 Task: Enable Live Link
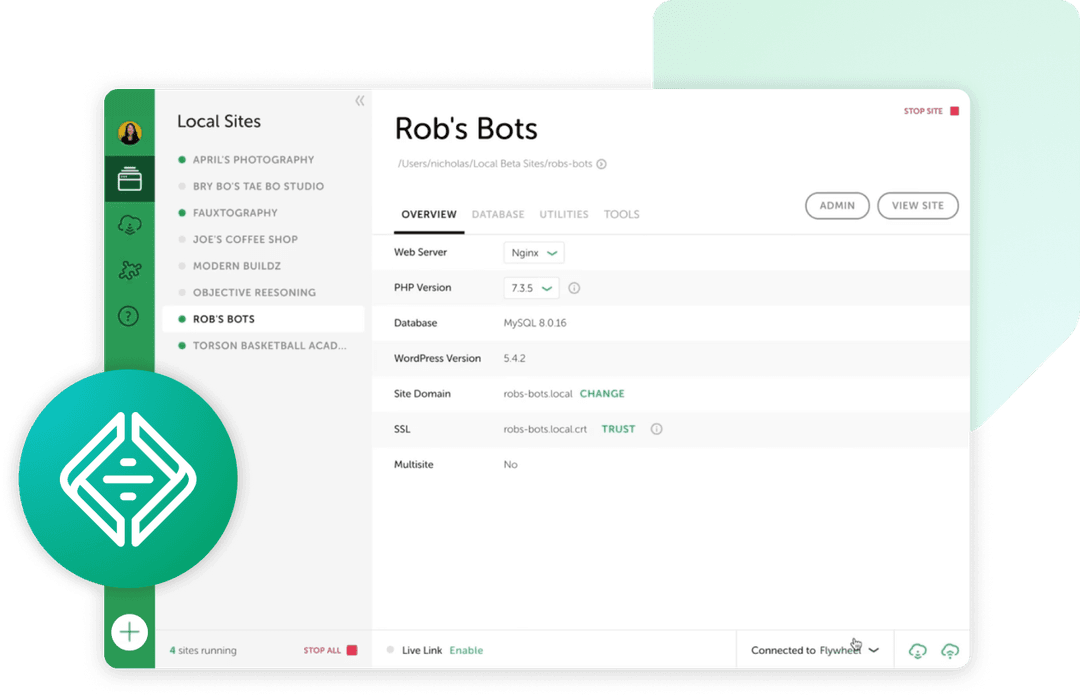pyautogui.click(x=466, y=650)
